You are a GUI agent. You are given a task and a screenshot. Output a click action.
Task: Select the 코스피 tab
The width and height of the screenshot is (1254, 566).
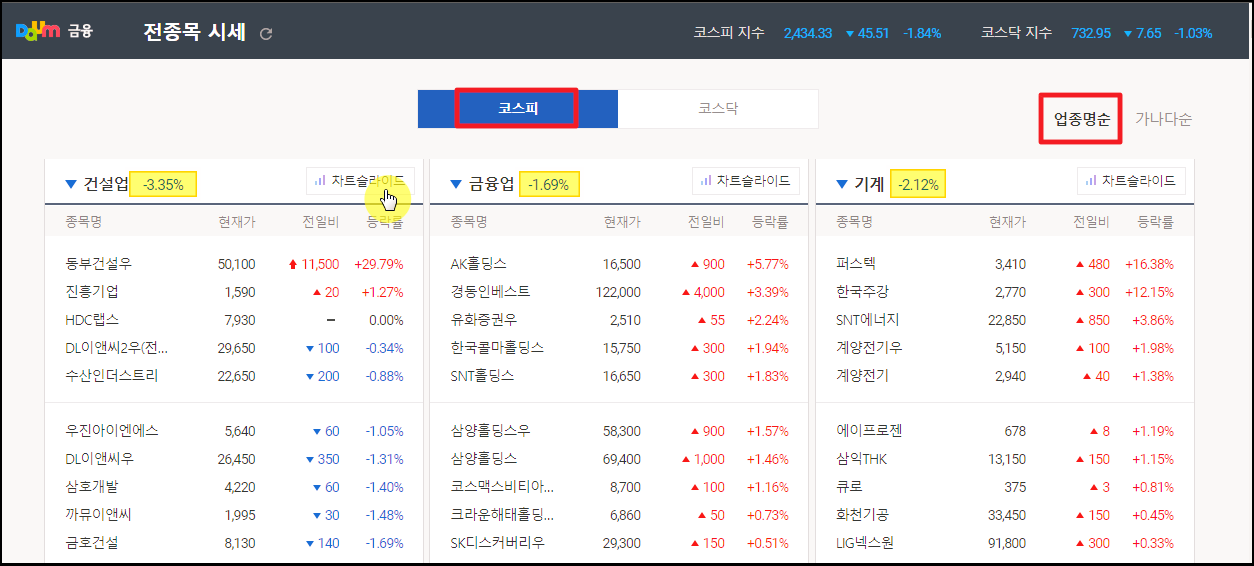click(518, 109)
